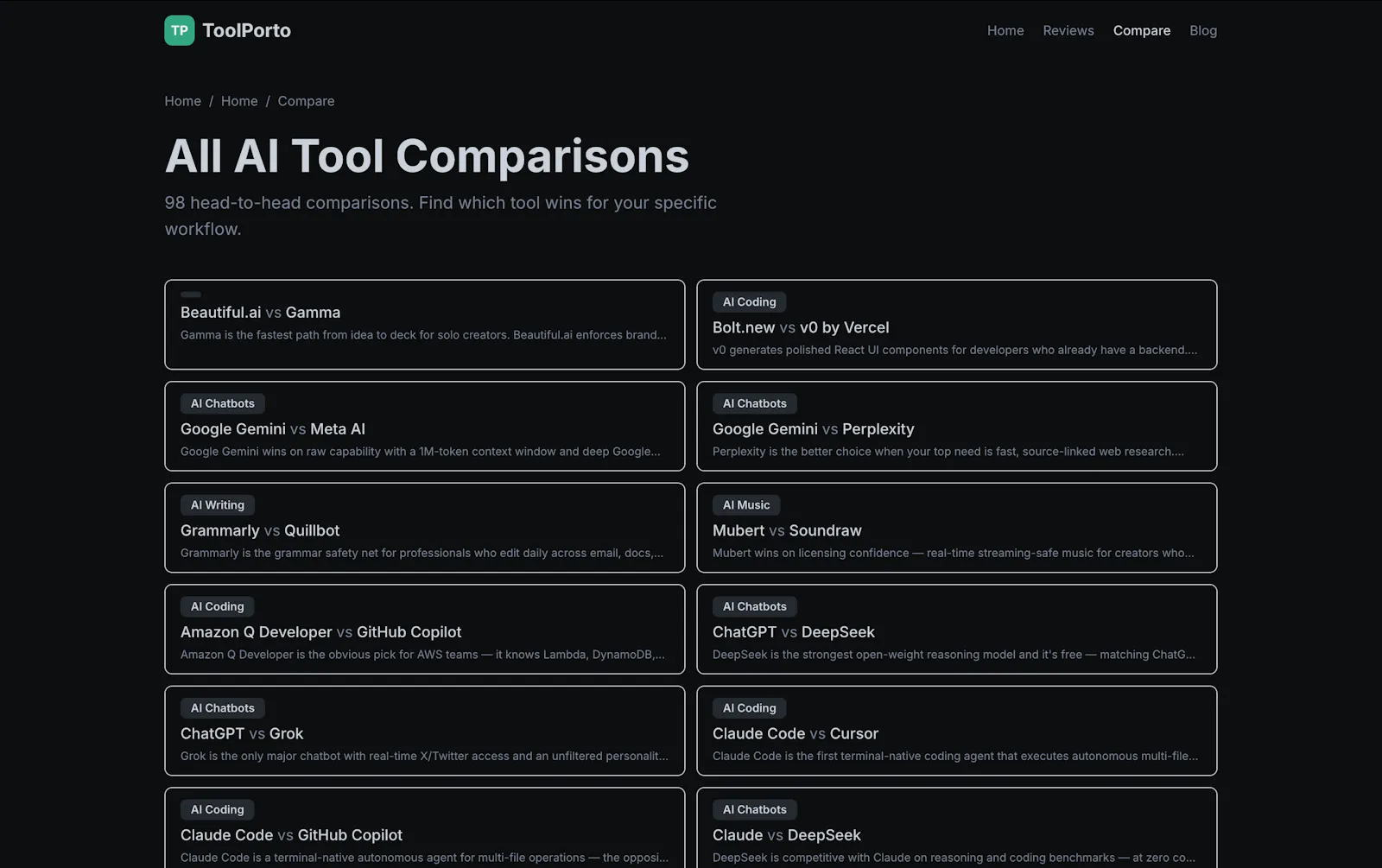Click AI Chatbots tag on Gemini vs Meta AI
Viewport: 1382px width, 868px height.
[x=223, y=403]
